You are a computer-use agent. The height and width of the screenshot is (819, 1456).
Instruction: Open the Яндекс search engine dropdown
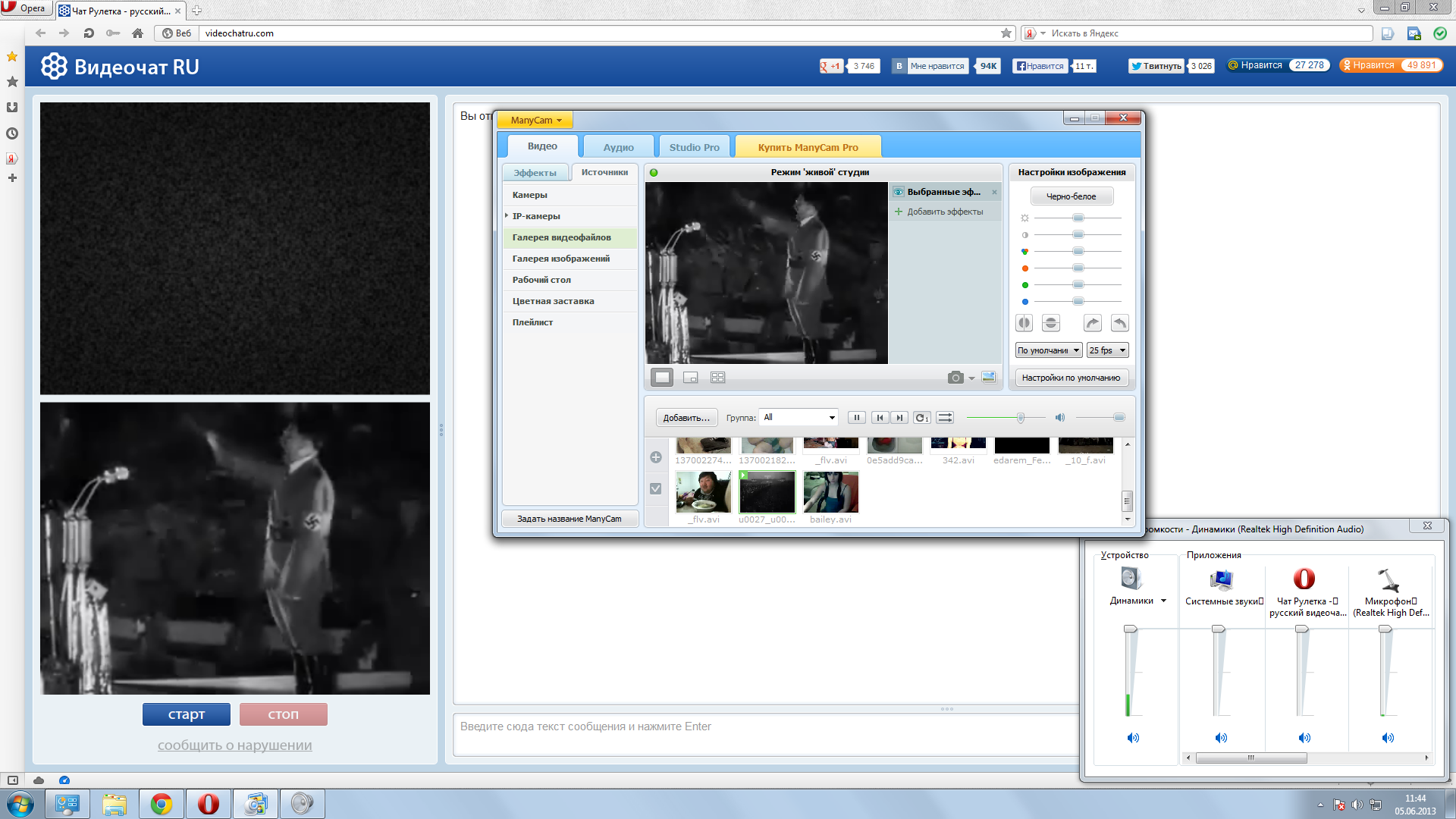[x=1043, y=33]
